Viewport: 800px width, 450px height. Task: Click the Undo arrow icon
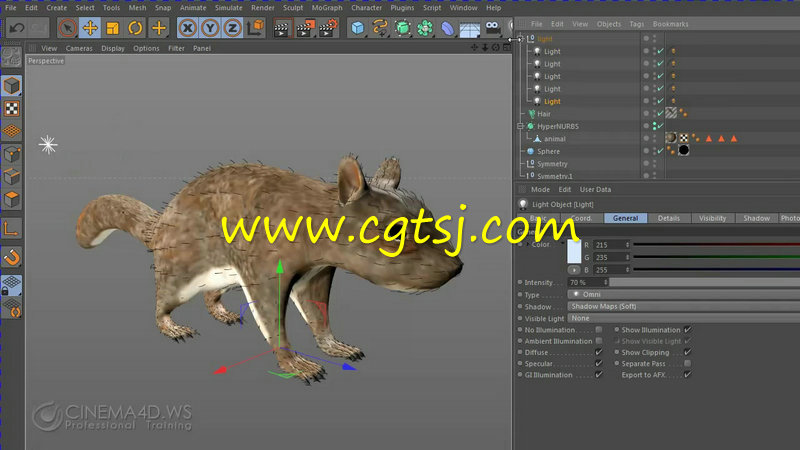[x=16, y=28]
